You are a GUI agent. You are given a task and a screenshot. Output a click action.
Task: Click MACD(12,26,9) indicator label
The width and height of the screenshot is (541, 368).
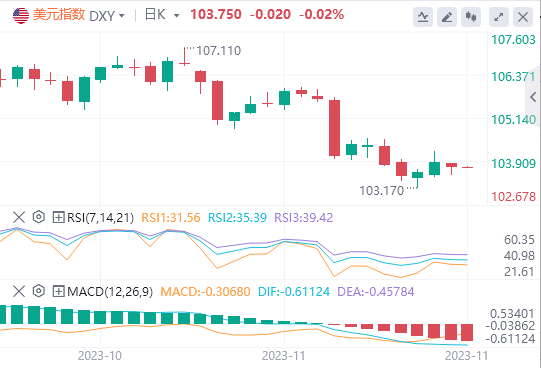[110, 292]
